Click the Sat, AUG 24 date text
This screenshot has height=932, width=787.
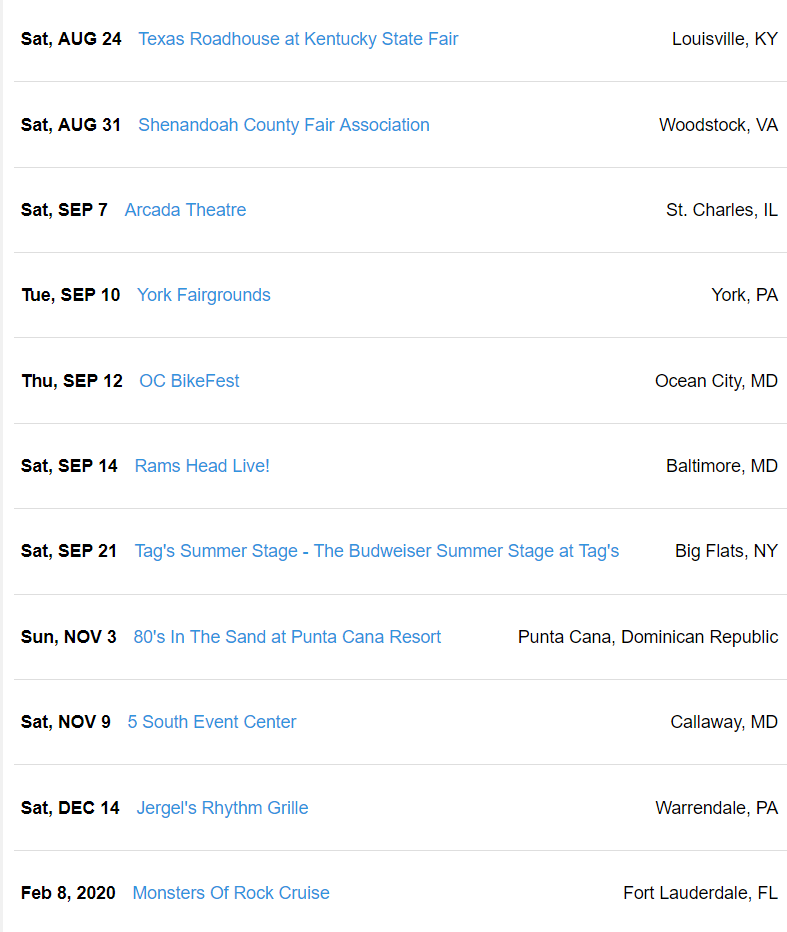71,39
